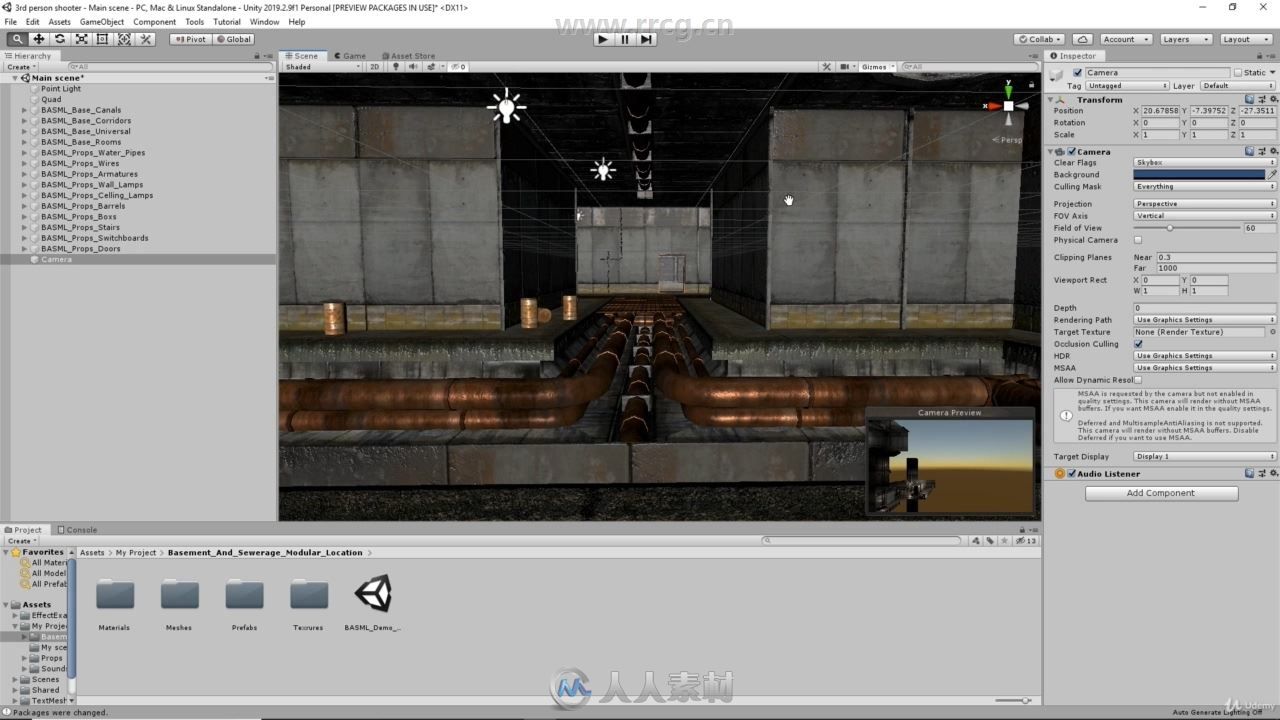Screen dimensions: 1280x720
Task: Disable the Audio Listener component checkbox
Action: pos(1071,474)
